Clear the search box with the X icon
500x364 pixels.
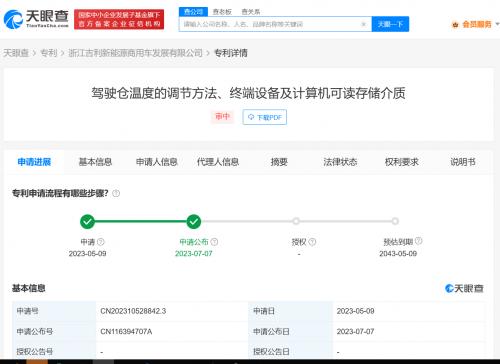click(x=364, y=24)
